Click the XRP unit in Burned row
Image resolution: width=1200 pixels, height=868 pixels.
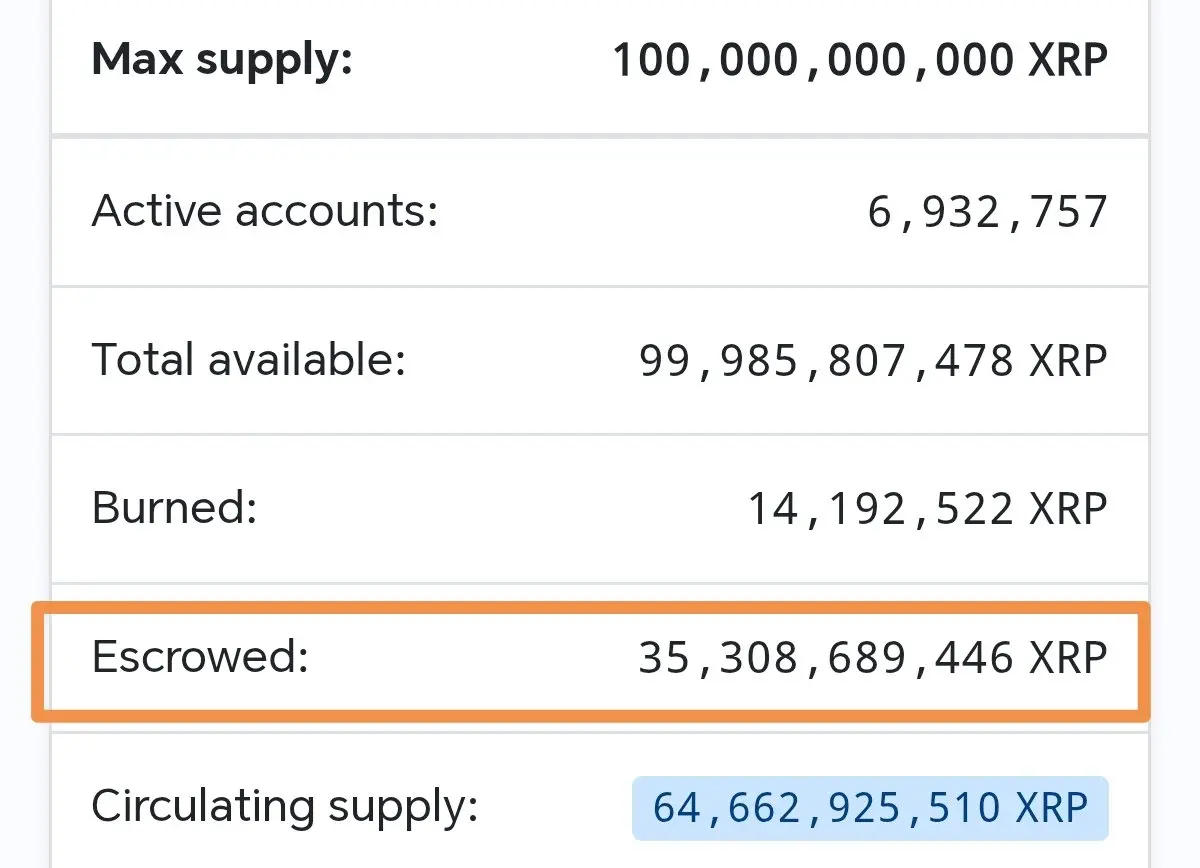point(1068,509)
